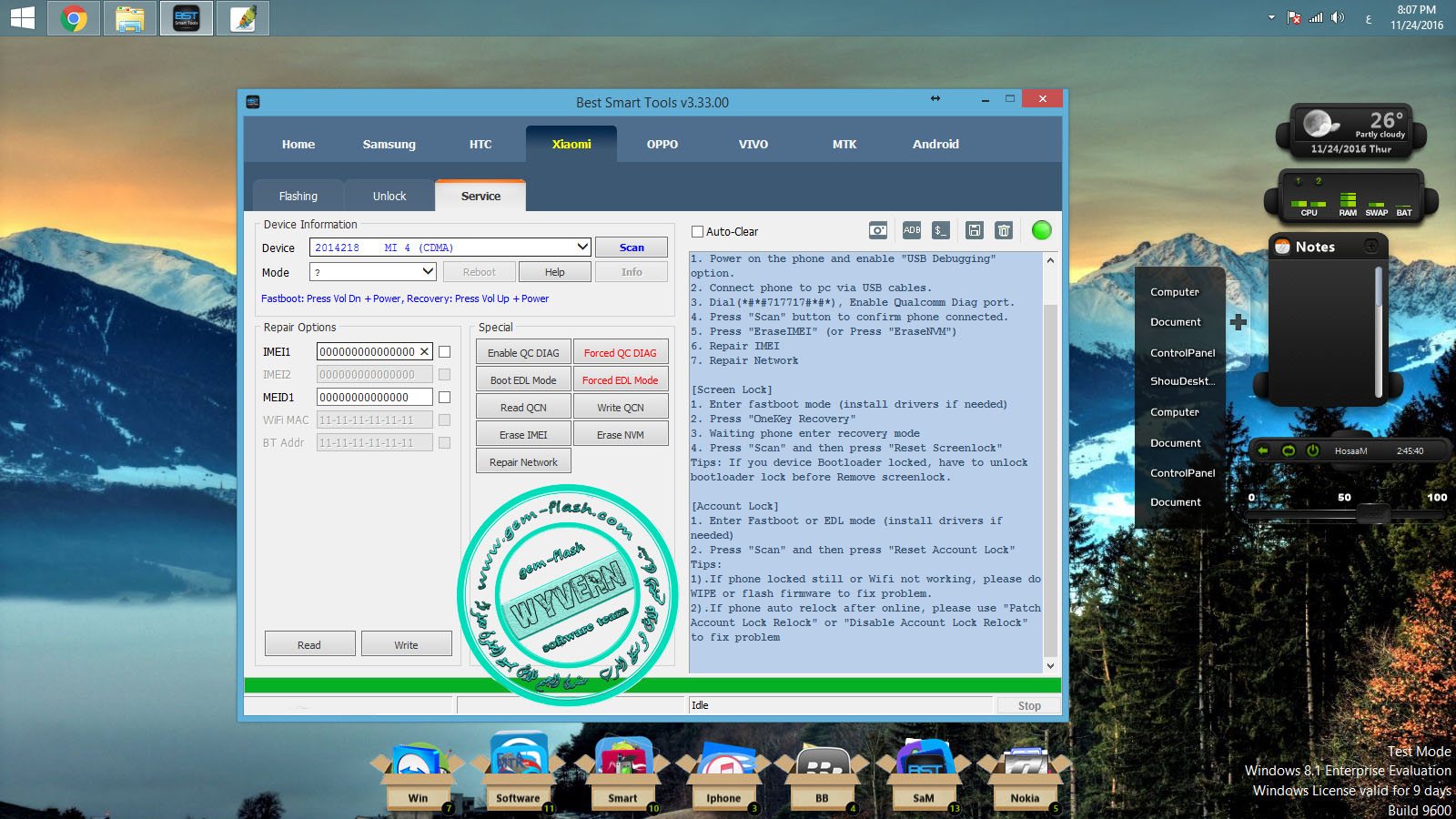Expand the Mode dropdown list
Screen dimensions: 1456x819
[x=428, y=271]
